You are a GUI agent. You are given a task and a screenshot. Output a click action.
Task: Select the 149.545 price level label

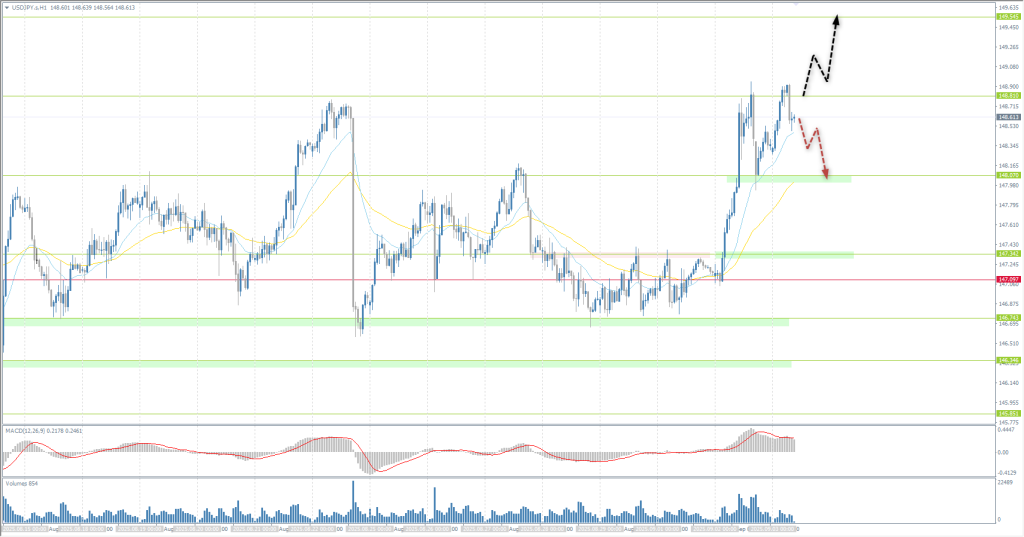pos(1007,17)
